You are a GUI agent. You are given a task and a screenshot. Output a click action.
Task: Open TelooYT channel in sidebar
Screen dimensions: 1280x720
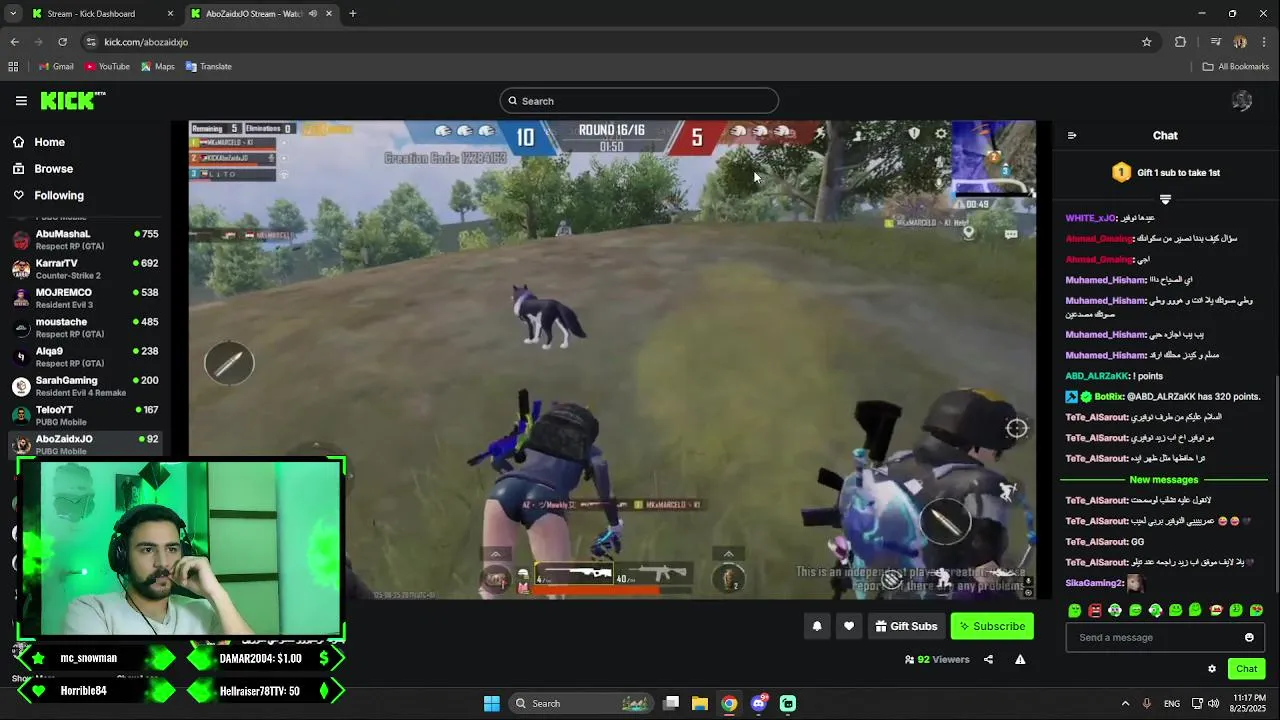[86, 415]
